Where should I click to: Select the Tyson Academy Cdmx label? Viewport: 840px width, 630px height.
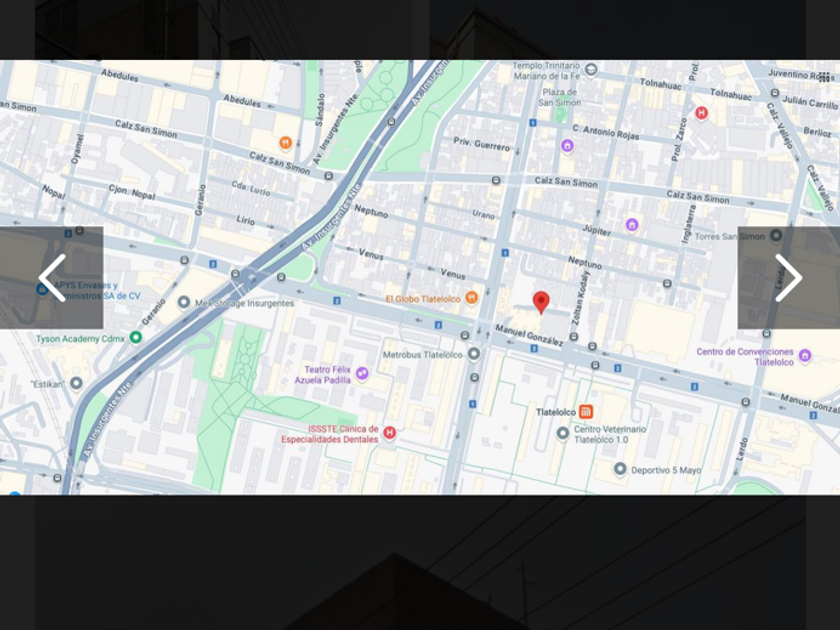[x=80, y=339]
